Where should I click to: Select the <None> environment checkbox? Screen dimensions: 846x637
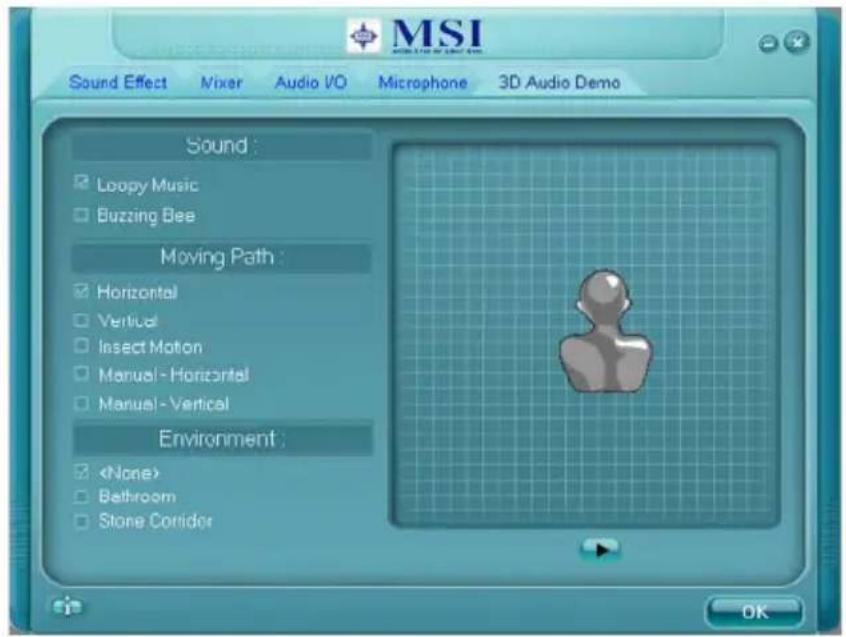81,472
